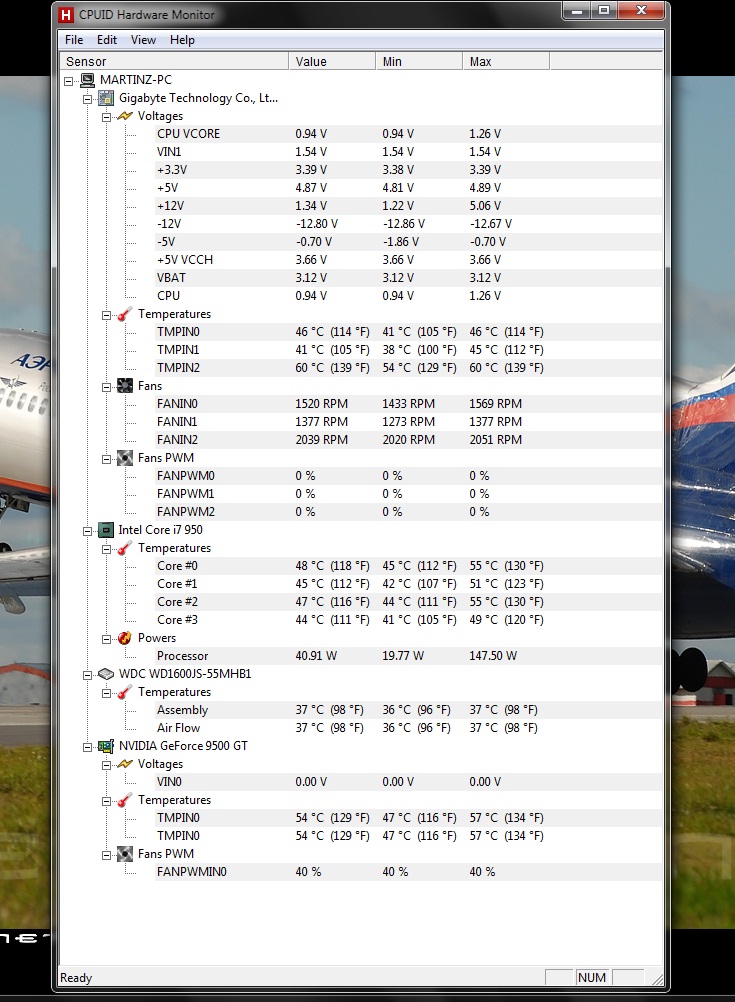The width and height of the screenshot is (735, 1002).
Task: Click the window resize grip corner
Action: [x=656, y=978]
